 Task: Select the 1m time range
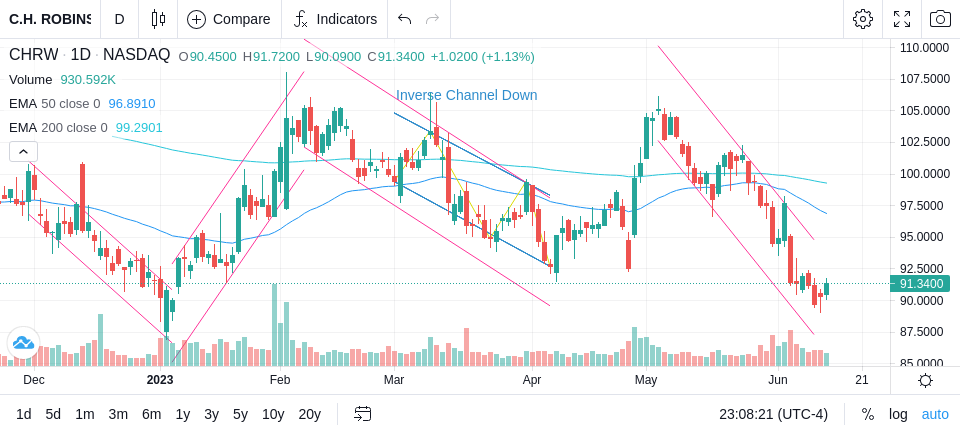(84, 414)
